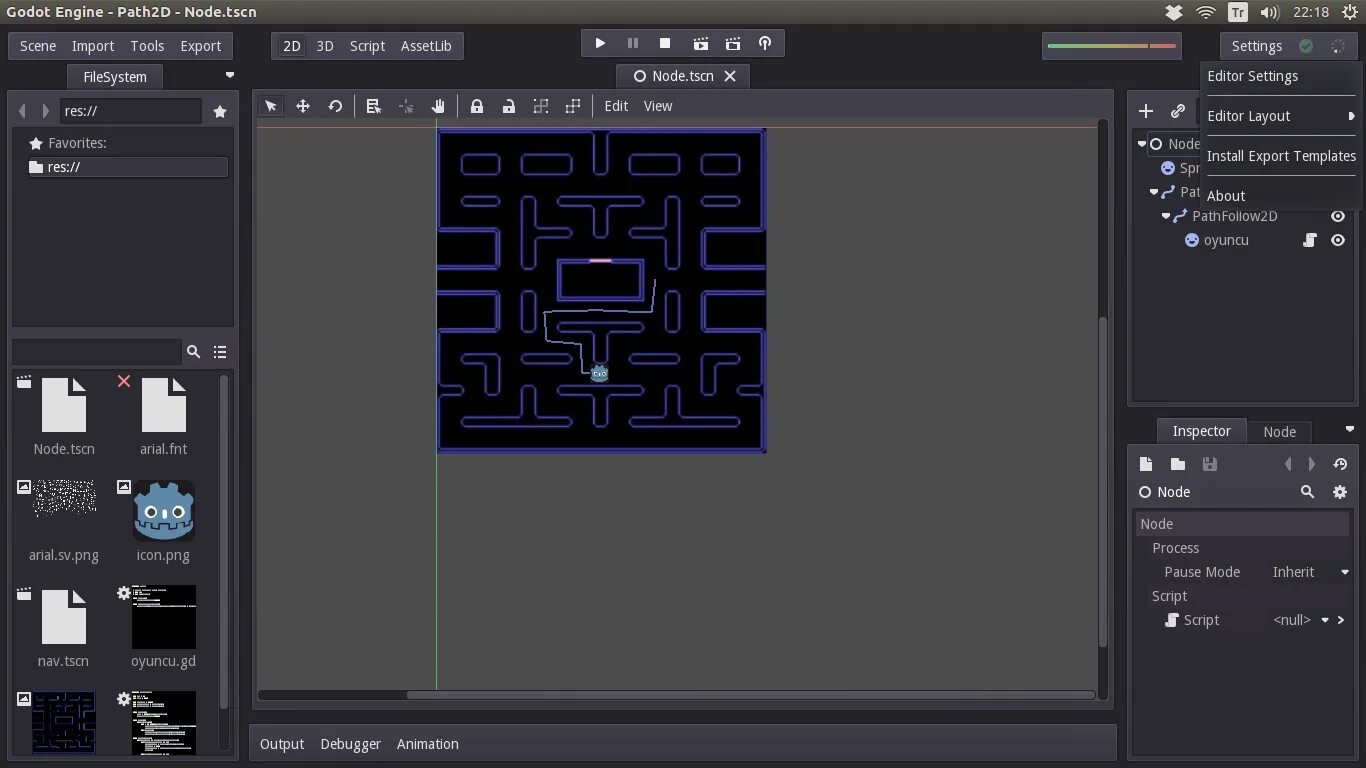Lock the selected object with closed padlock

click(x=477, y=106)
